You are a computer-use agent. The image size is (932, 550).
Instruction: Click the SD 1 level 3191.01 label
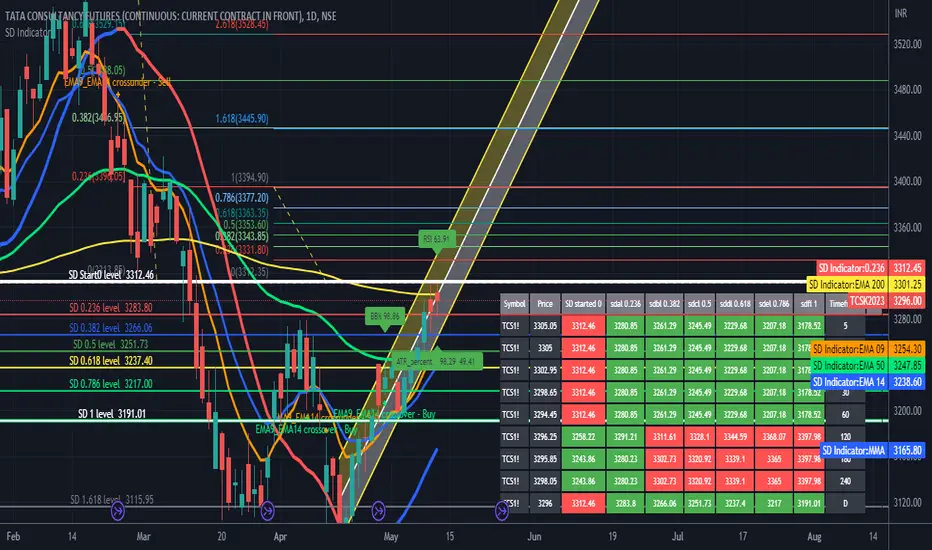(112, 413)
